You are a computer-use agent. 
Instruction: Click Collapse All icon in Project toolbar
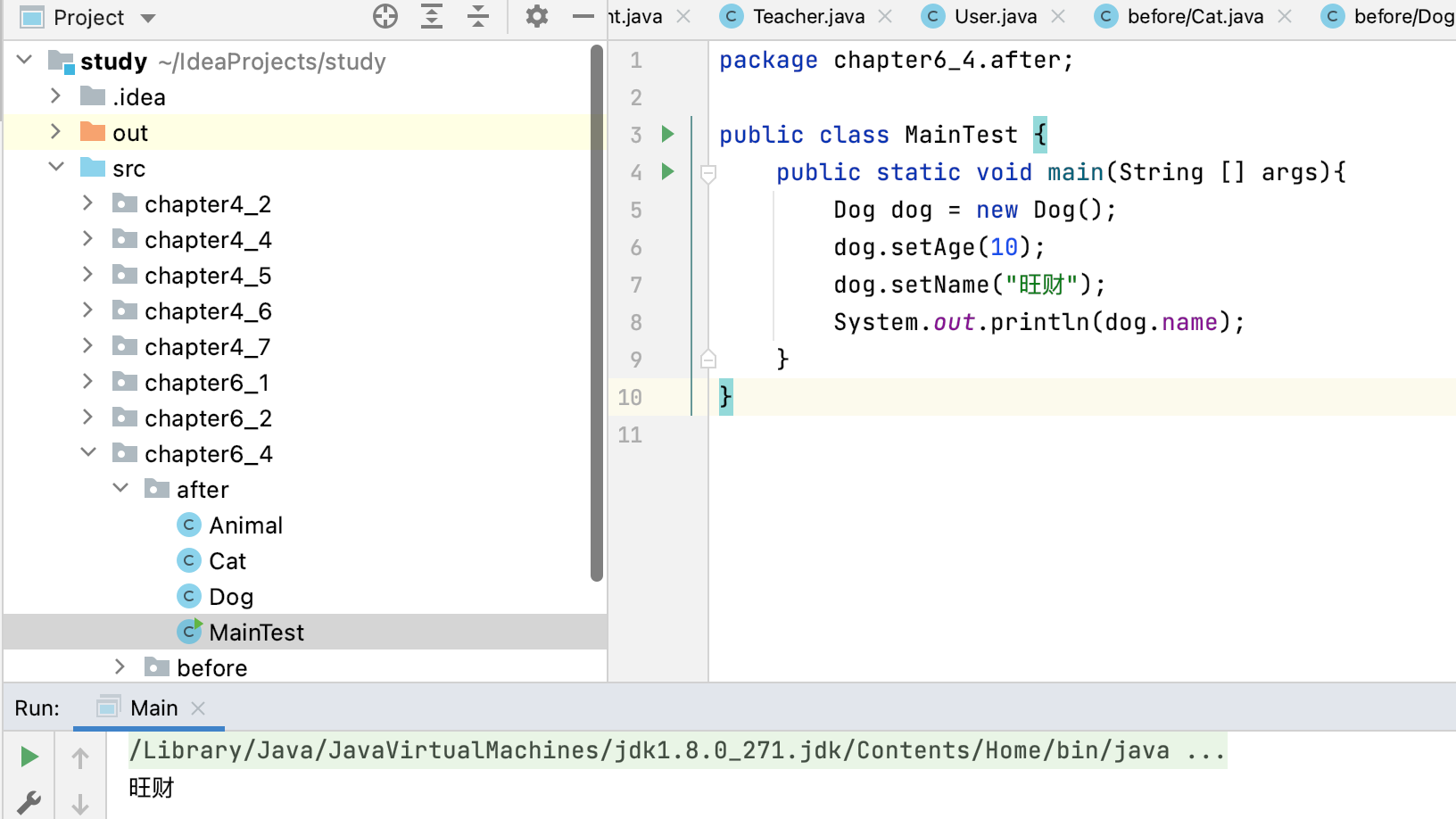pos(478,16)
